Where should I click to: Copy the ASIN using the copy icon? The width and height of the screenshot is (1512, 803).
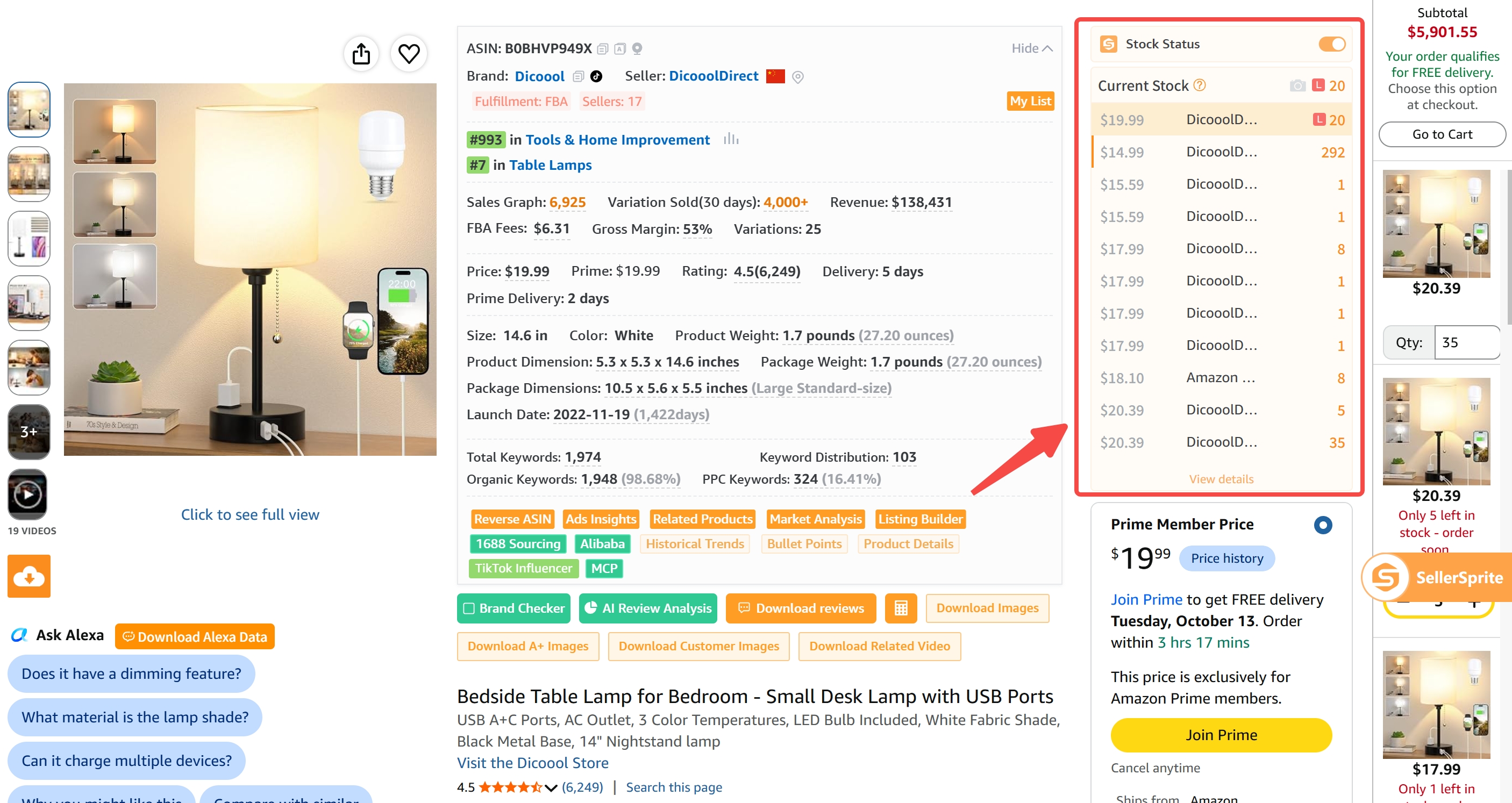click(602, 49)
